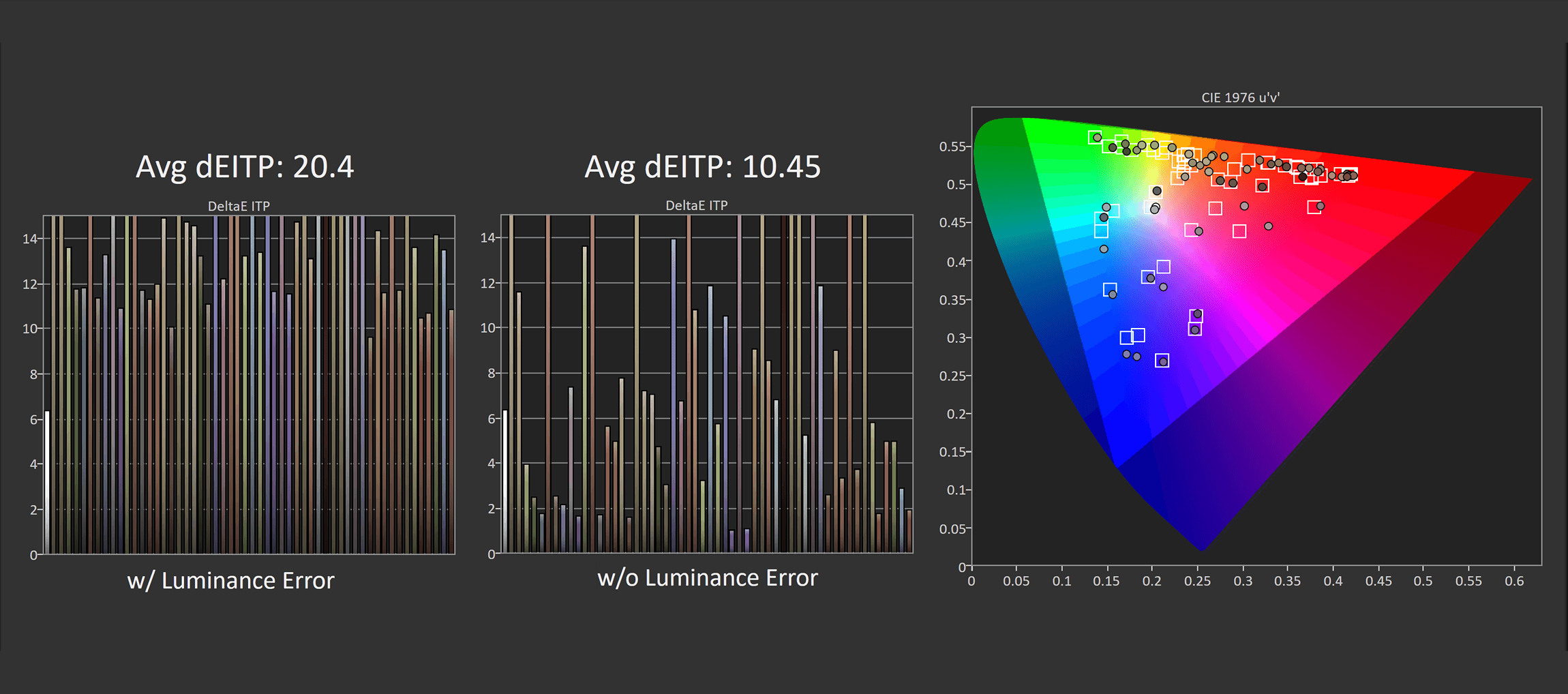Click the 0.3 label on CIE horizontal axis
1568x694 pixels.
point(1243,581)
